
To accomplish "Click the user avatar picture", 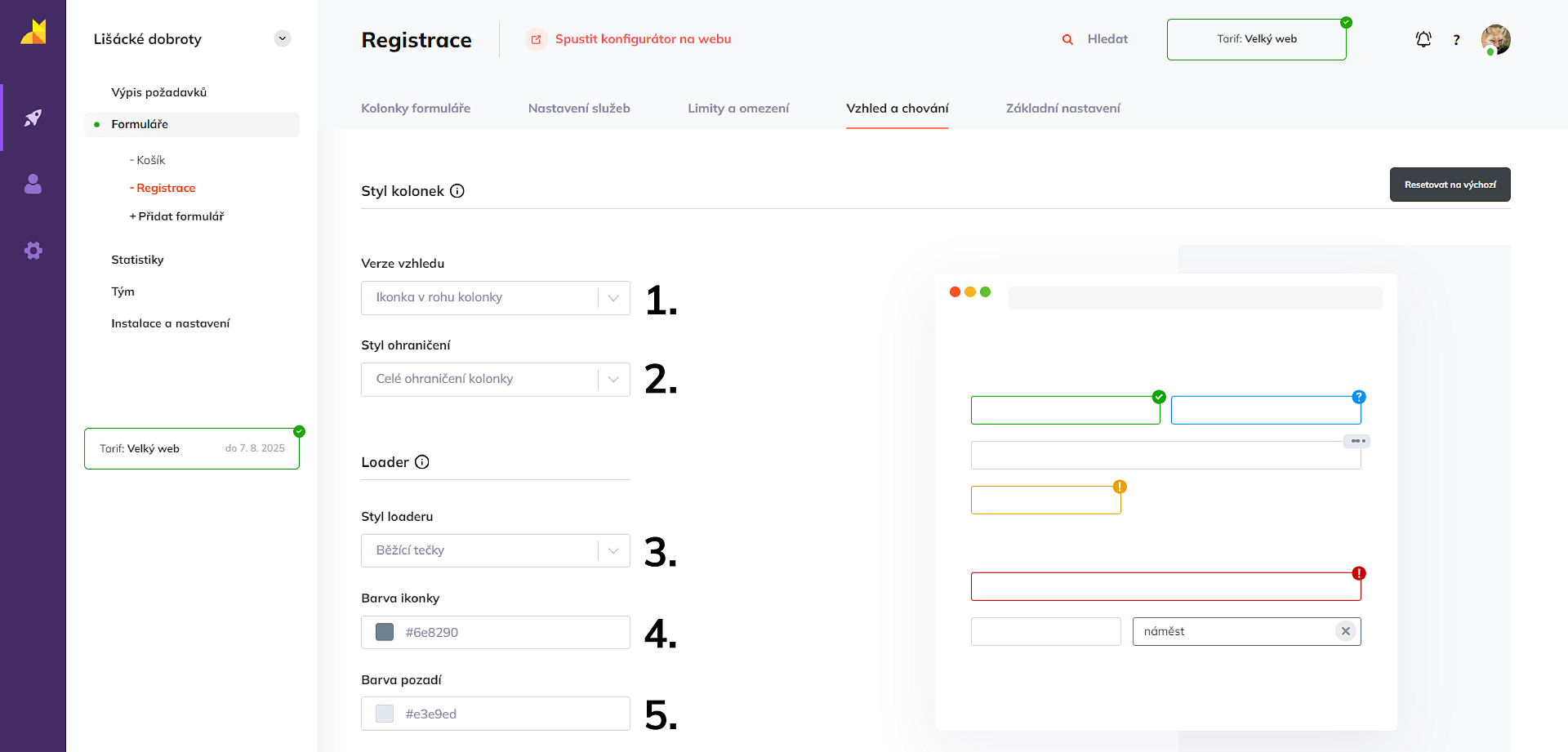I will point(1496,39).
